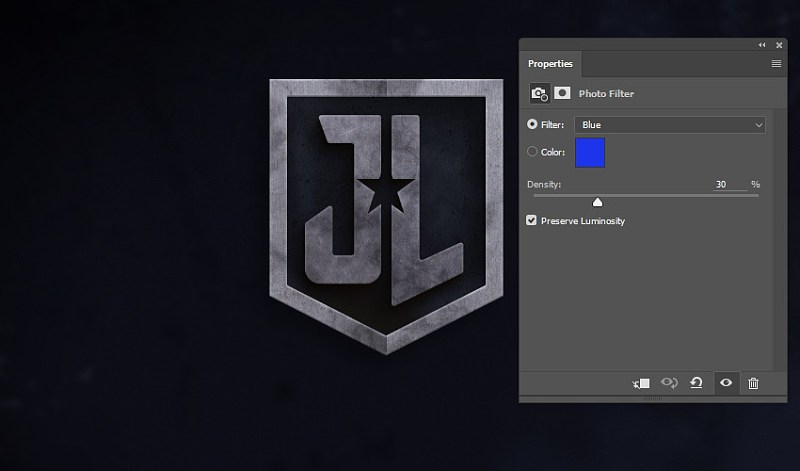Screen dimensions: 800x471
Task: Click the Photo Filter title text
Action: tap(606, 94)
